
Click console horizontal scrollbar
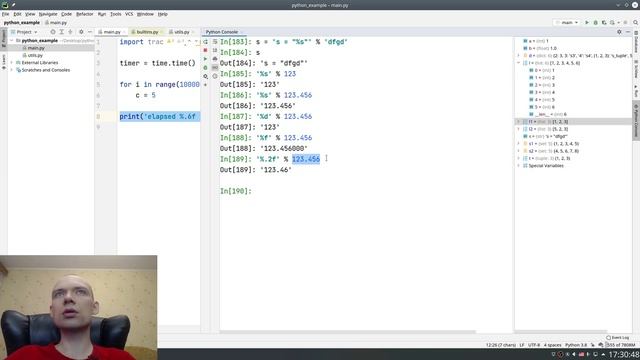pos(348,332)
